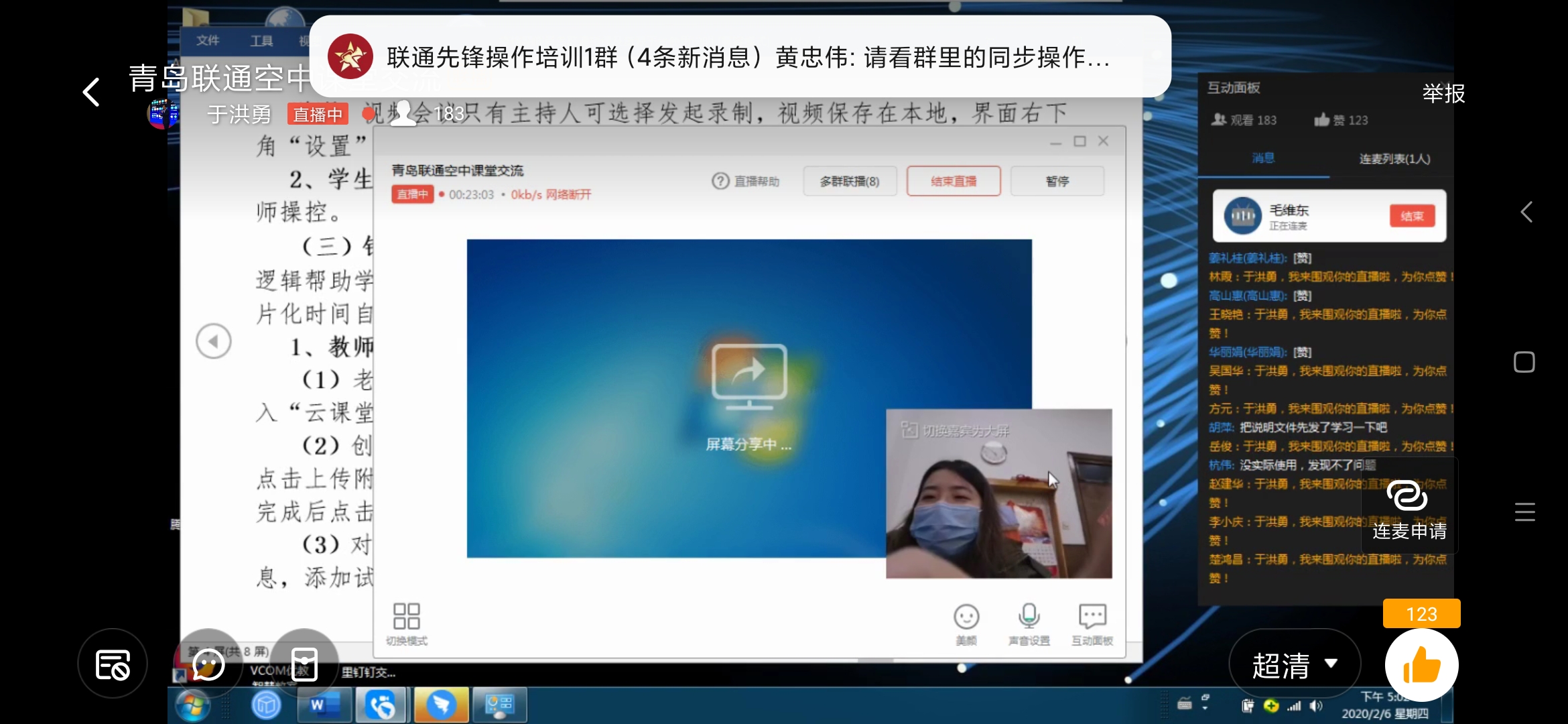The height and width of the screenshot is (724, 1568).
Task: Expand the side panel chevron at right
Action: (1526, 213)
